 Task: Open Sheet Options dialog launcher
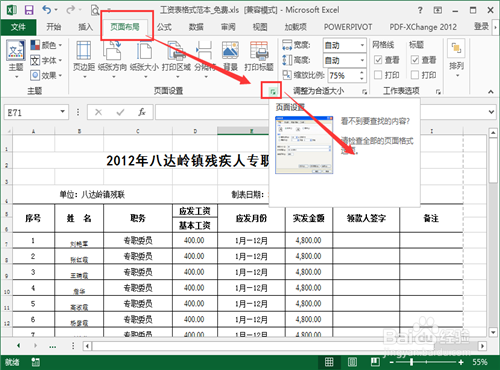coord(438,92)
